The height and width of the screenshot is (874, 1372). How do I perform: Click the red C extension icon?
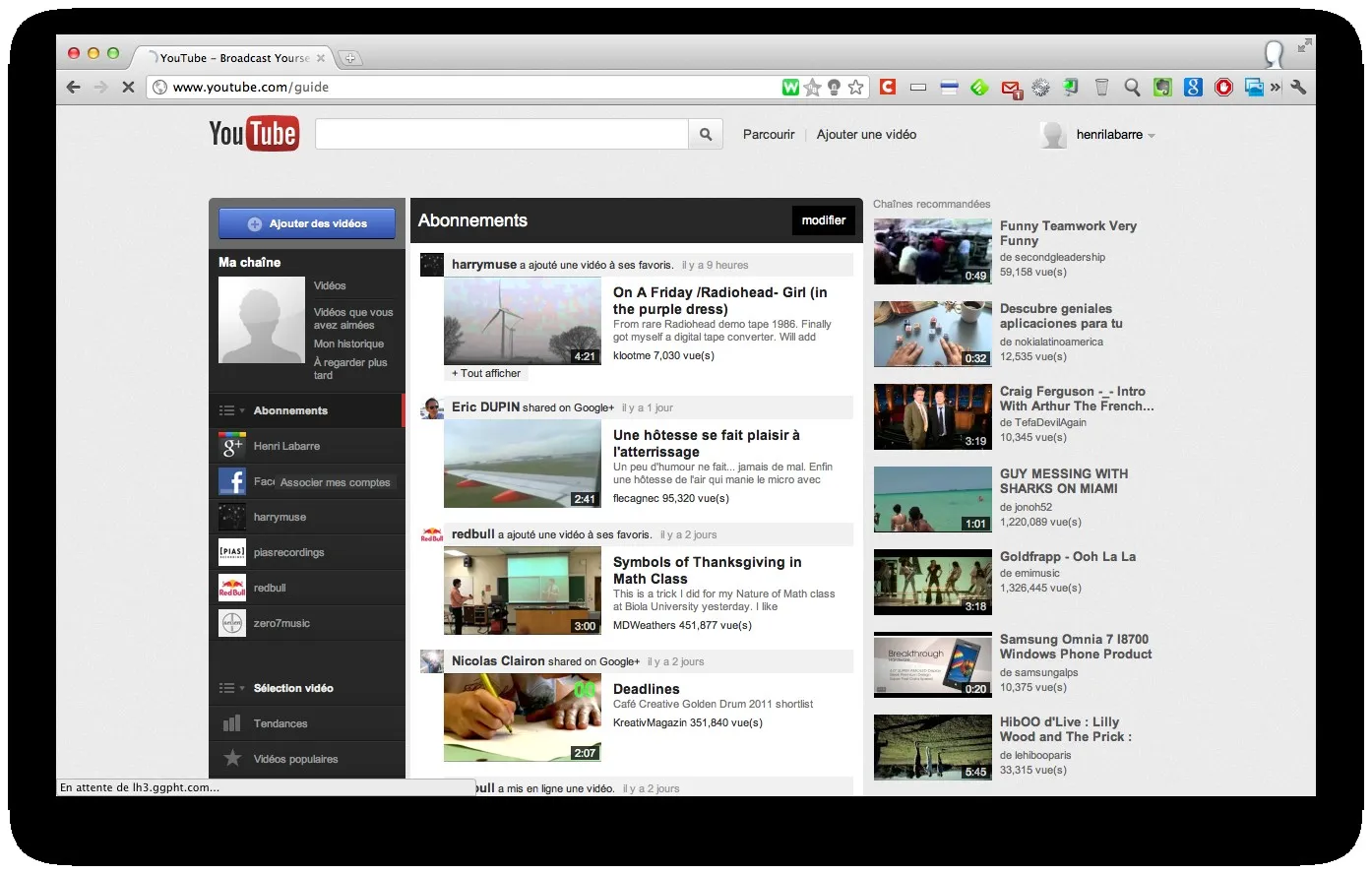coord(888,87)
